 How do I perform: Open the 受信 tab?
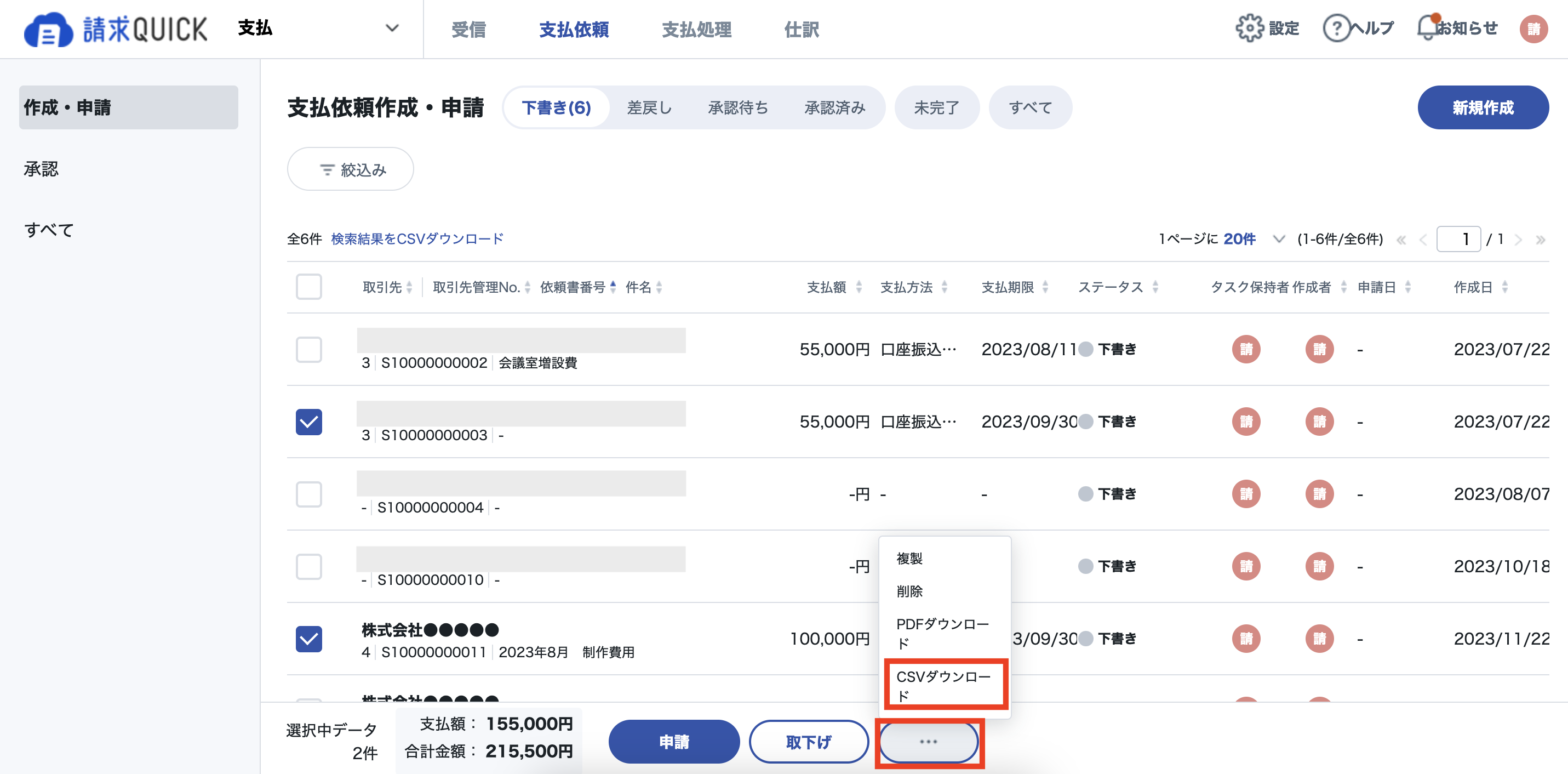pos(468,29)
